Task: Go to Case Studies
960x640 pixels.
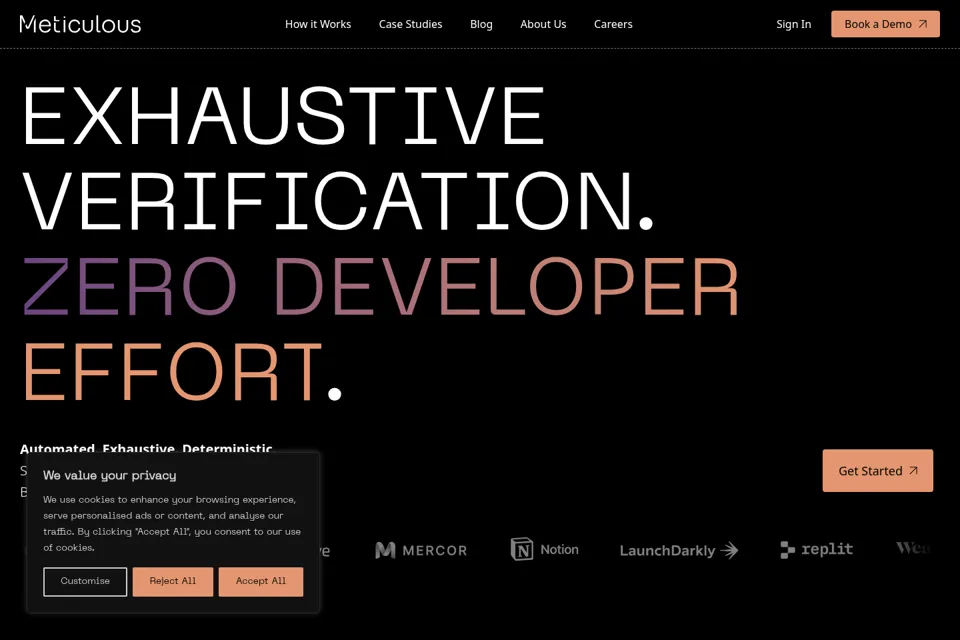Action: click(410, 24)
